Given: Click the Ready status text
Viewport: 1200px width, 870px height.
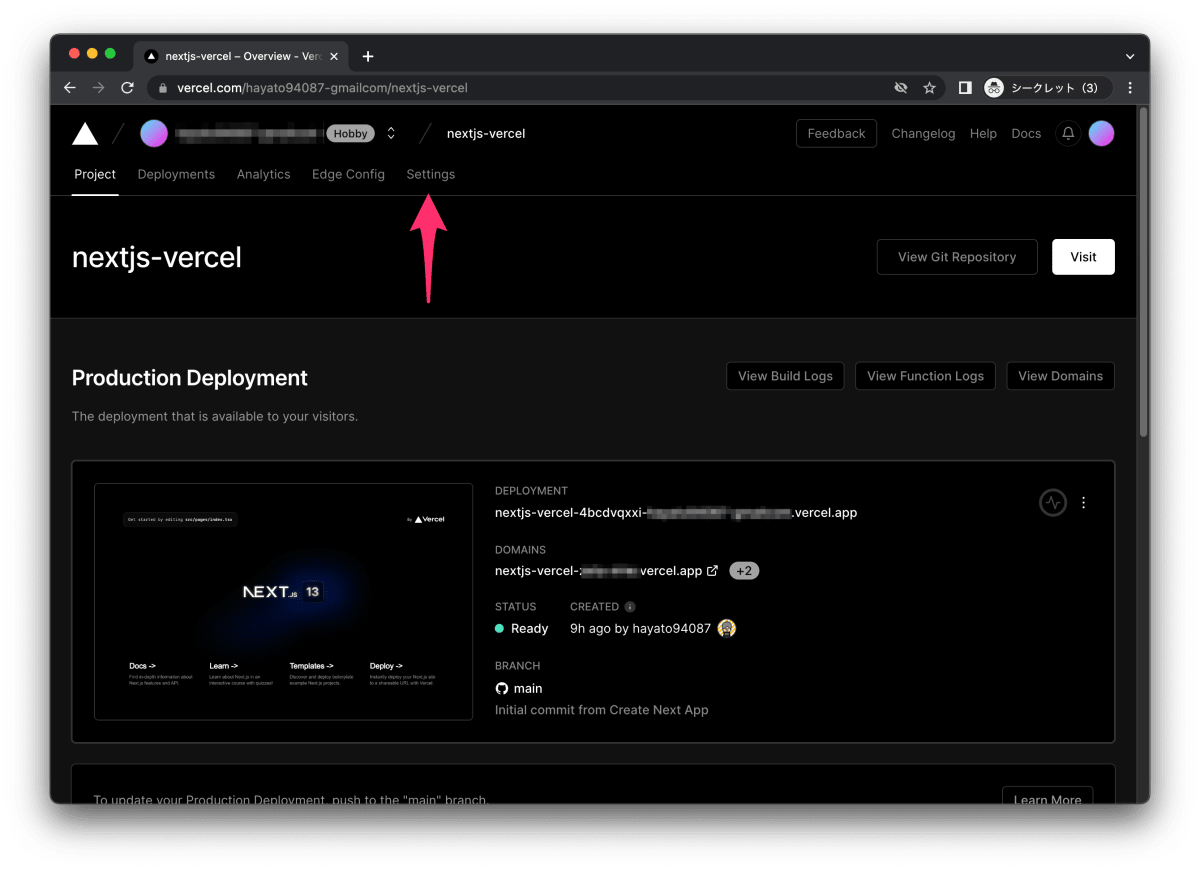Looking at the screenshot, I should coord(529,628).
